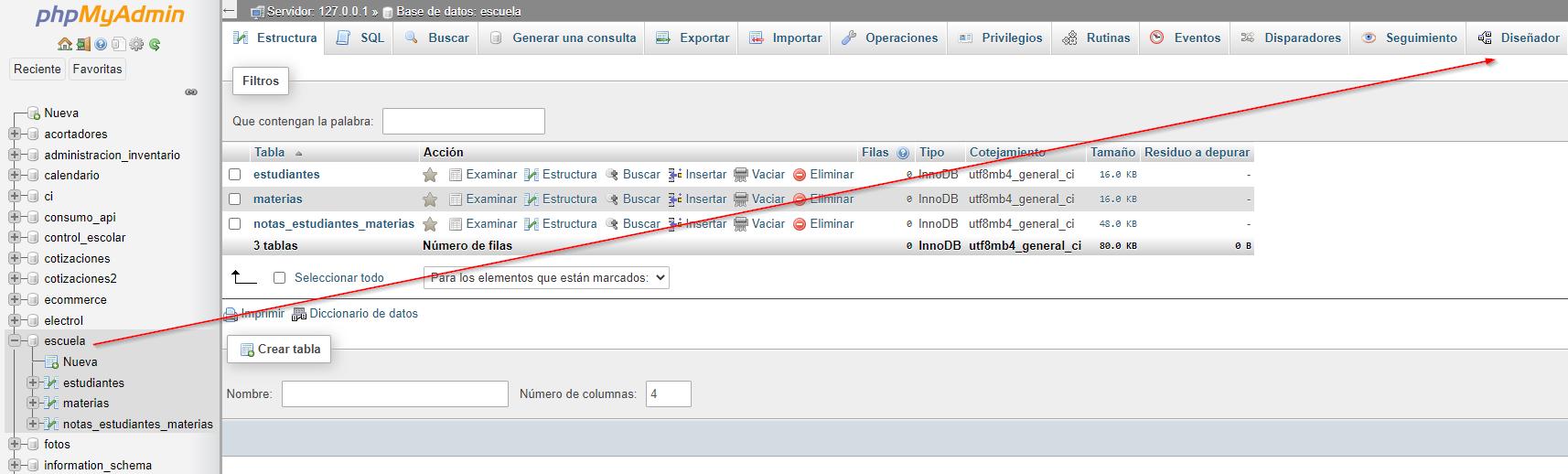Go to the Operaciones tab

tap(889, 38)
